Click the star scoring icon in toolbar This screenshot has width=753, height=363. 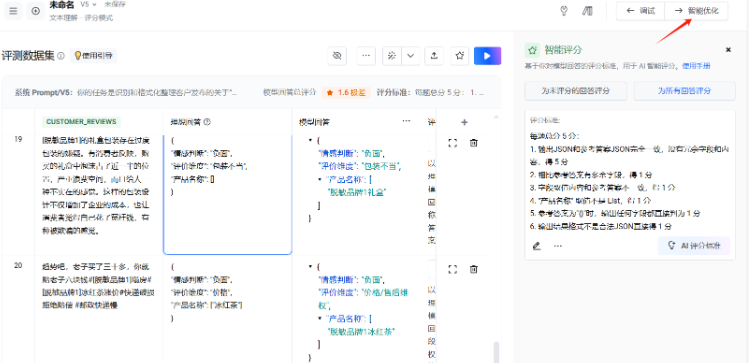tap(460, 56)
